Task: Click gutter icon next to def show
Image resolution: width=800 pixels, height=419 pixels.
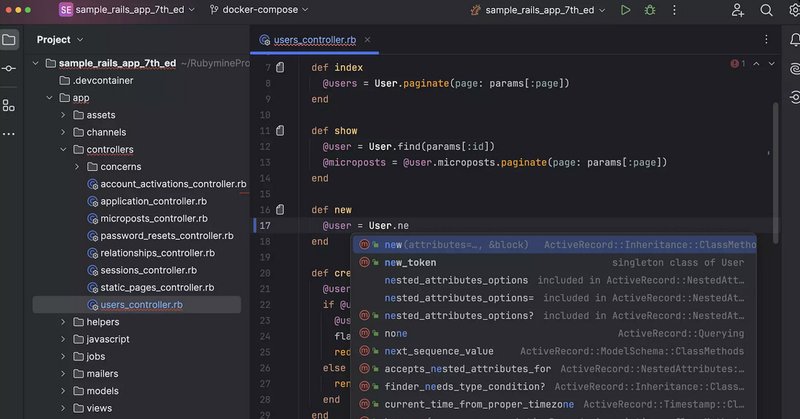Action: click(280, 131)
